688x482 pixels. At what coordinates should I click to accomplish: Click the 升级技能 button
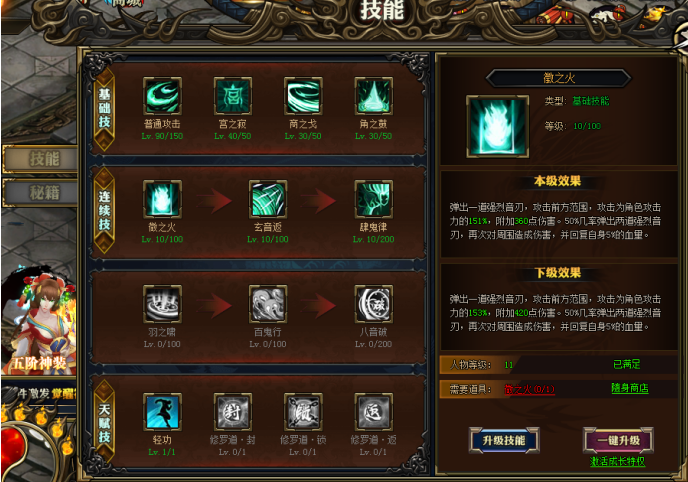point(504,440)
